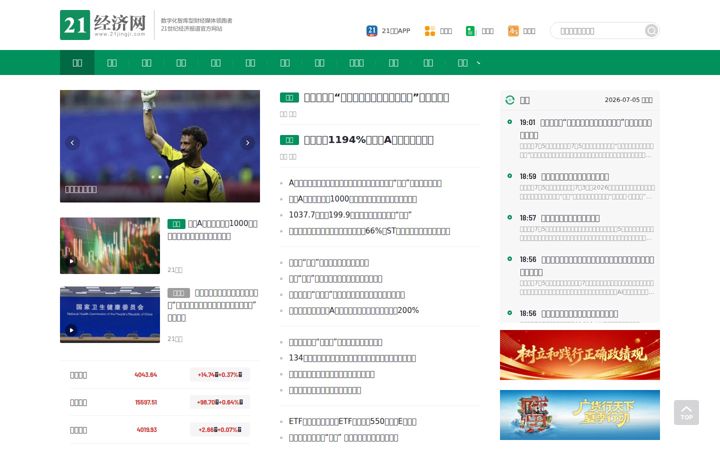Open the 18:57 live feed entry
The width and height of the screenshot is (720, 450).
pos(560,218)
